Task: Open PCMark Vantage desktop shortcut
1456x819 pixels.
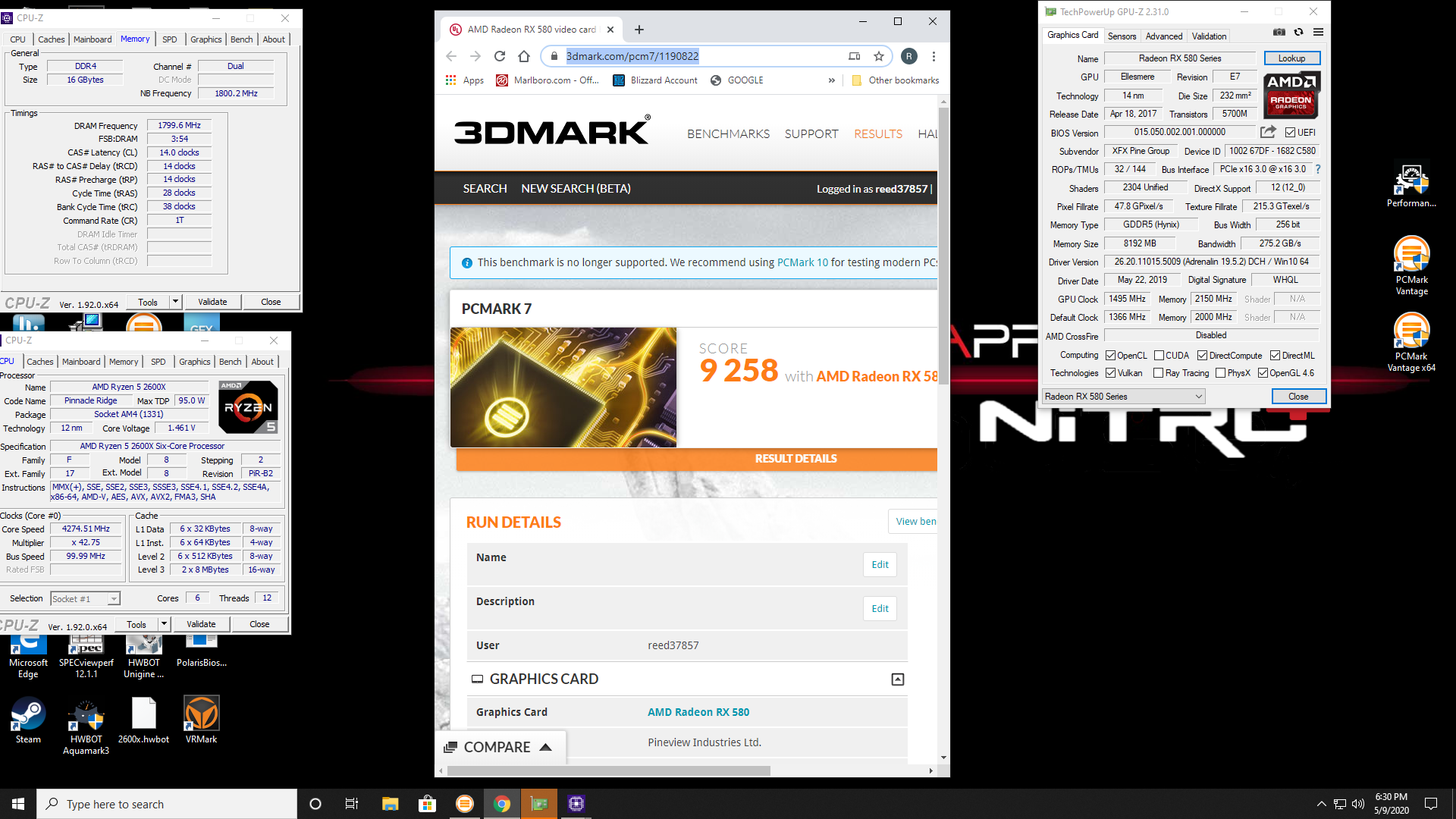Action: [x=1411, y=265]
